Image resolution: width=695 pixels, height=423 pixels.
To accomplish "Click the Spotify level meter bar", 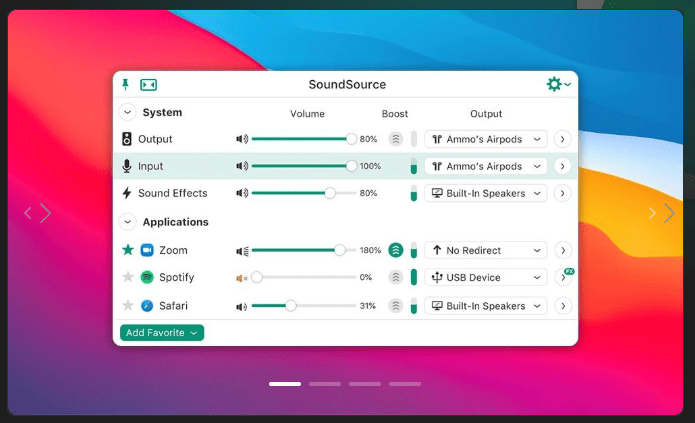I will (414, 277).
